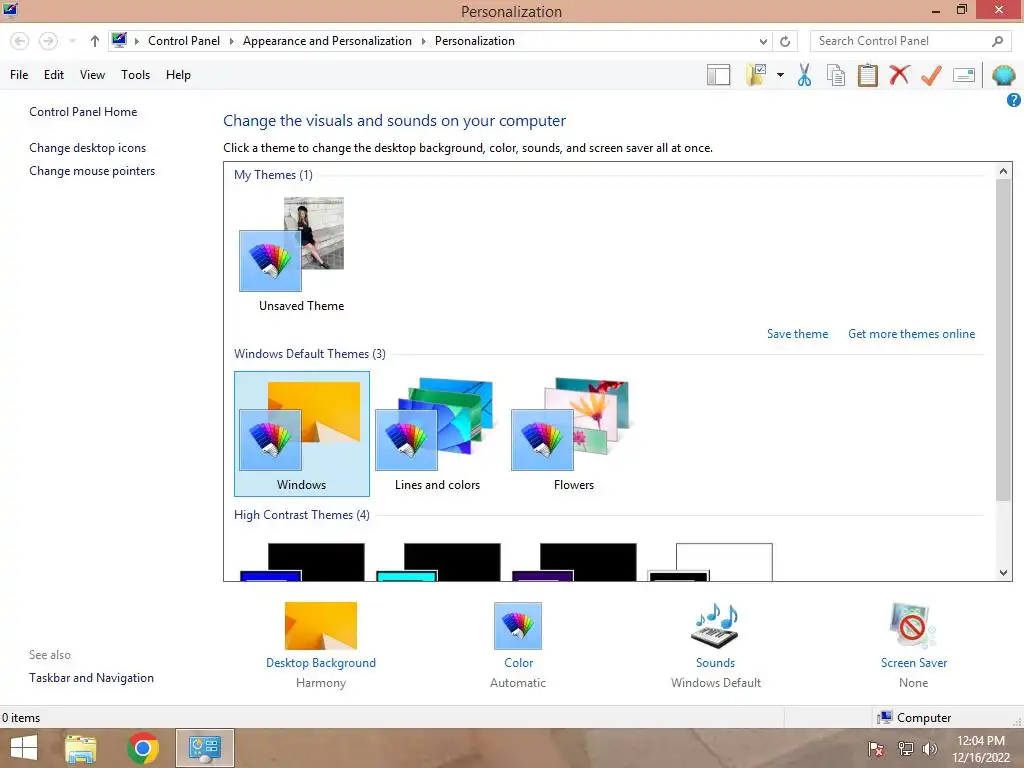
Task: Open the Help menu
Action: (178, 75)
